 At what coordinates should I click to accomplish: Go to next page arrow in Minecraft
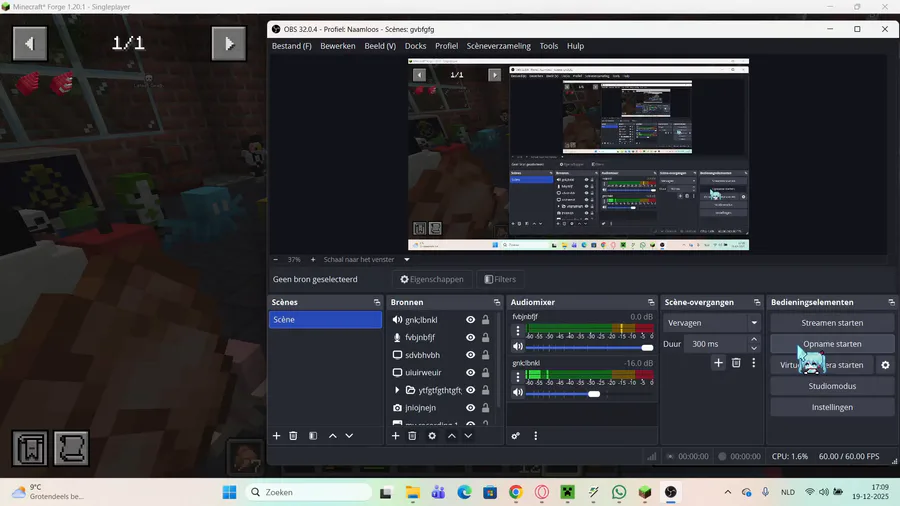229,44
